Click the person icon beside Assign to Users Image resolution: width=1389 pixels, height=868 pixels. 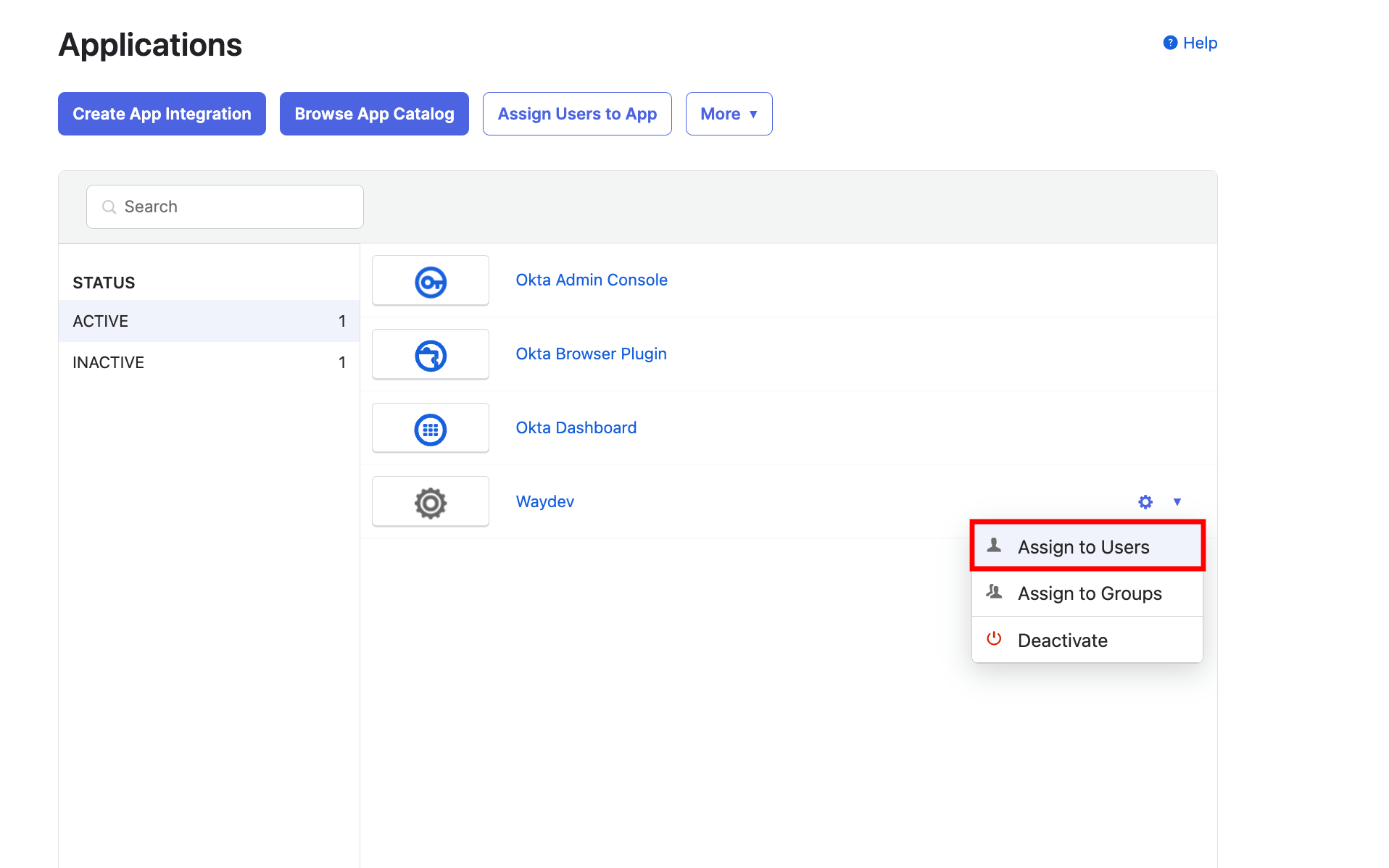coord(994,546)
